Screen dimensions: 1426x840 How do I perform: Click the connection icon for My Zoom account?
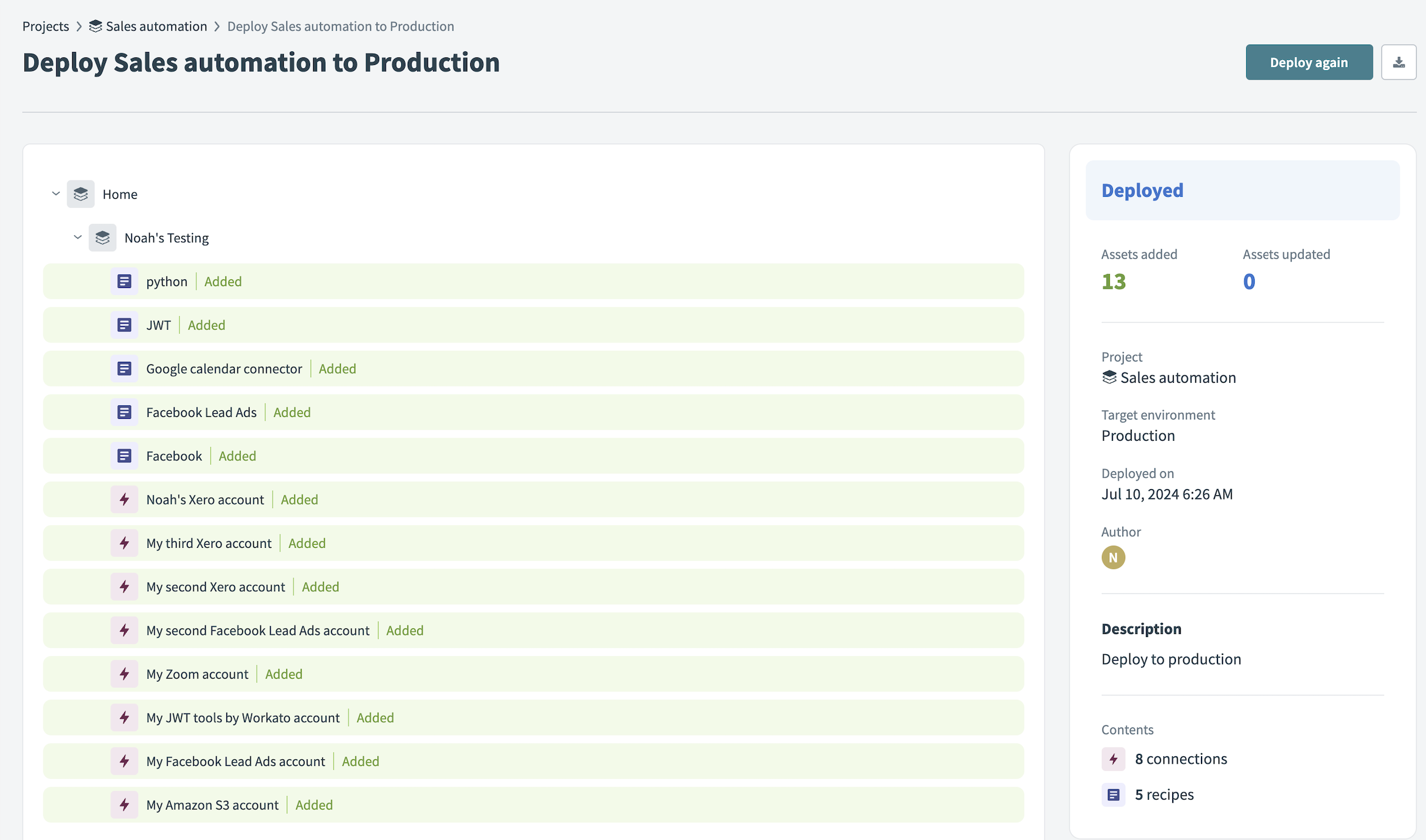pyautogui.click(x=124, y=674)
